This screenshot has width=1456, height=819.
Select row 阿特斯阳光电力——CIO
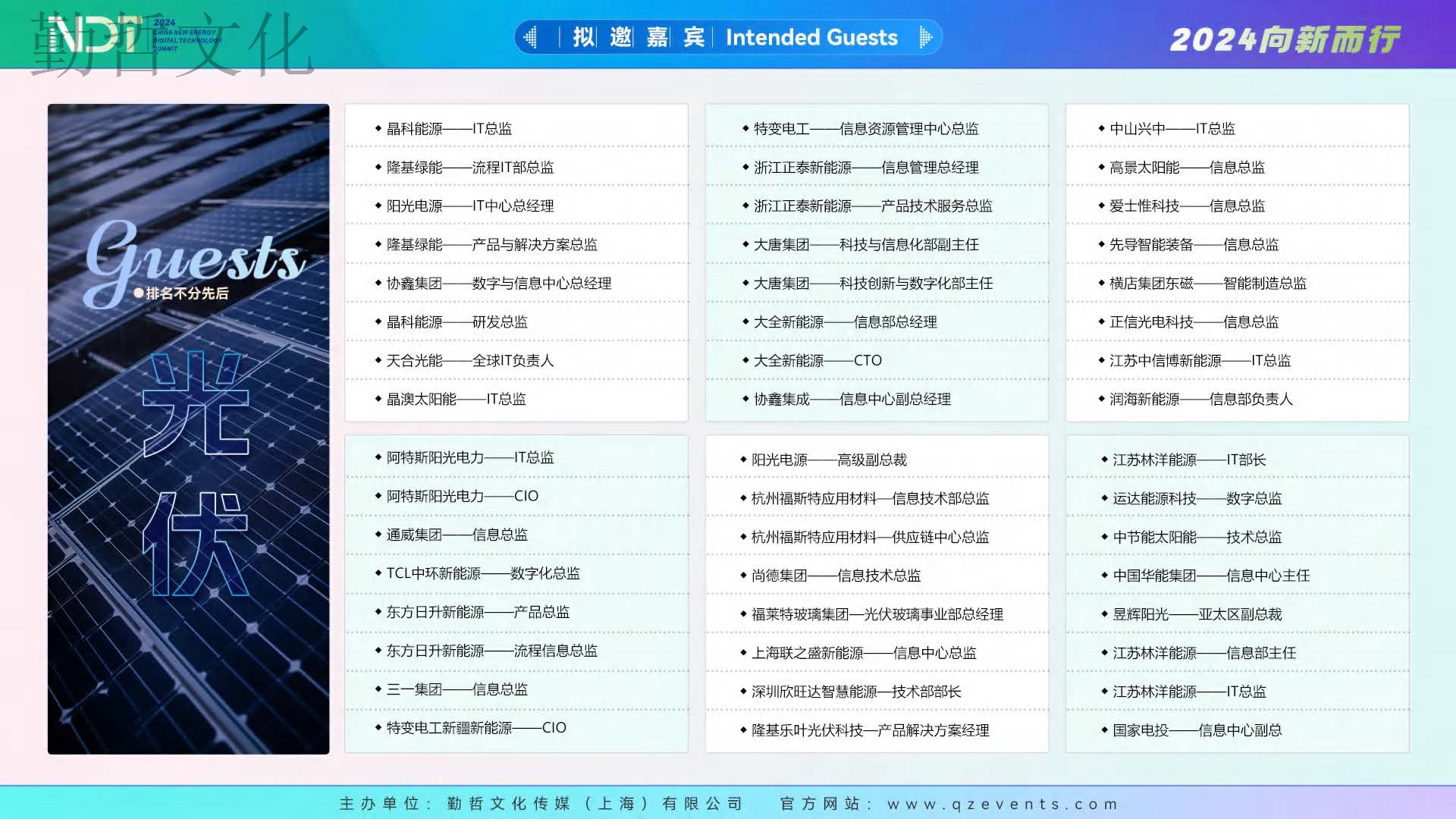click(516, 497)
